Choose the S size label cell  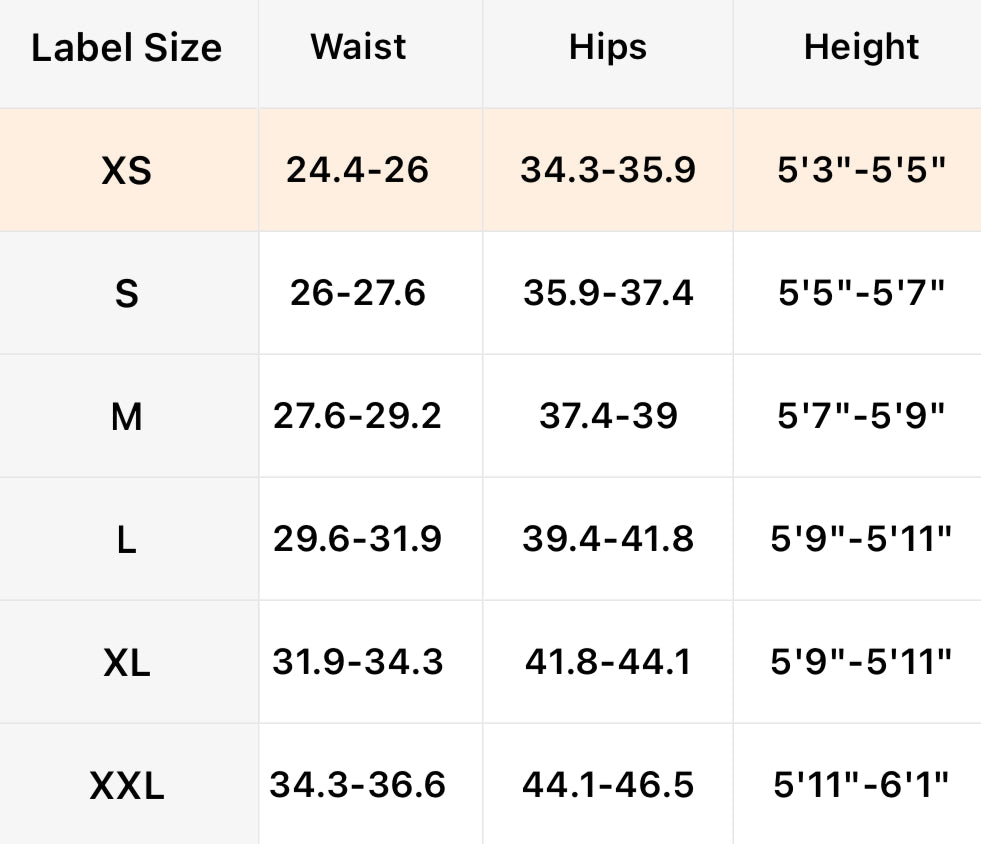coord(127,294)
